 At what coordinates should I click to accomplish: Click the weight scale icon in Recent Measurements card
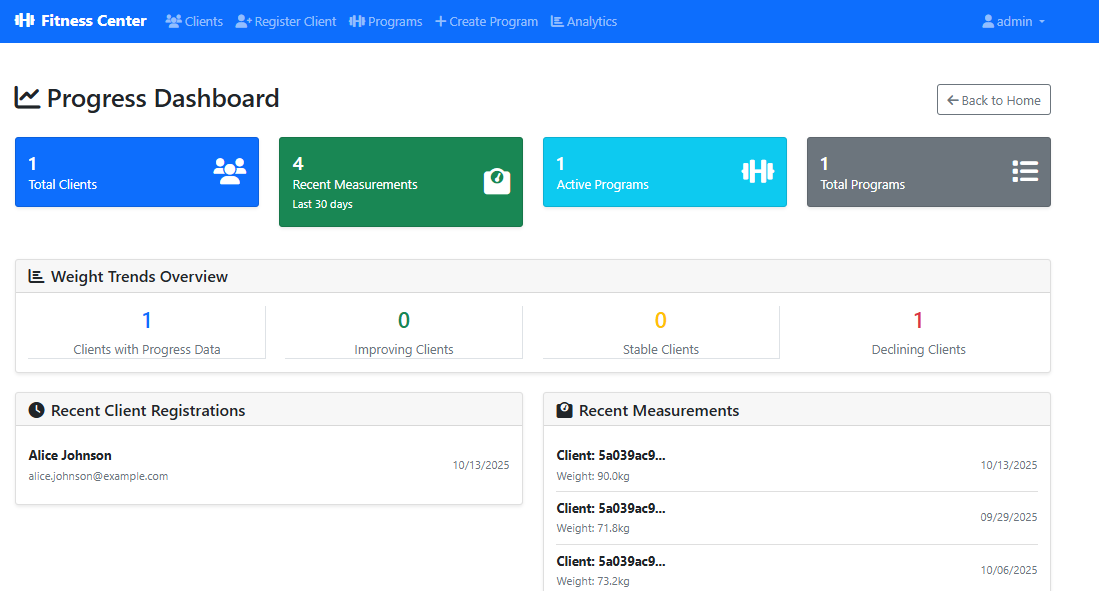click(x=497, y=181)
